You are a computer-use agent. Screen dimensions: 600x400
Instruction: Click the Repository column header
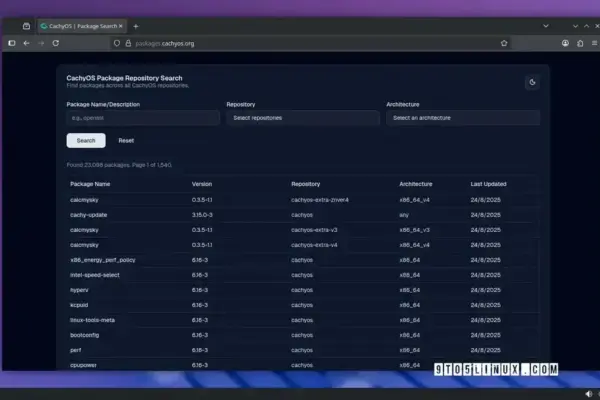pos(305,184)
